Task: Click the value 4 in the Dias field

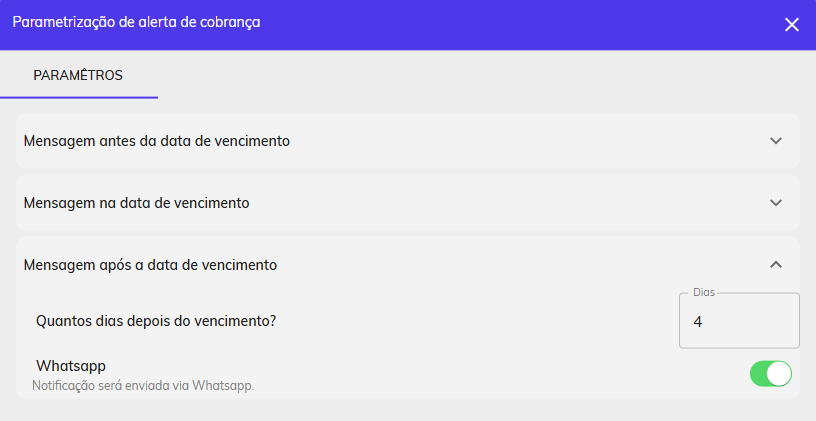Action: tap(697, 322)
